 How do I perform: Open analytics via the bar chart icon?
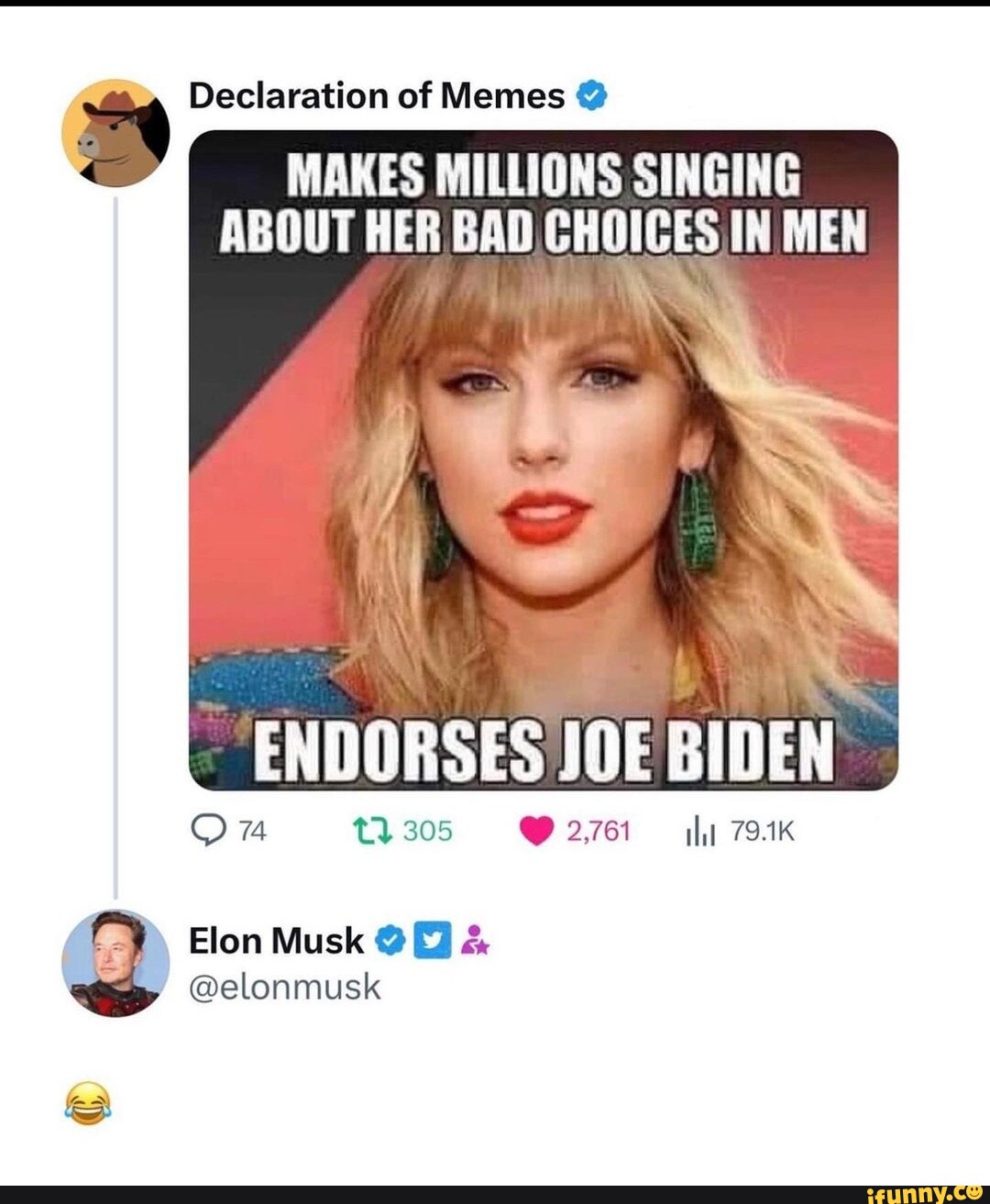[700, 830]
